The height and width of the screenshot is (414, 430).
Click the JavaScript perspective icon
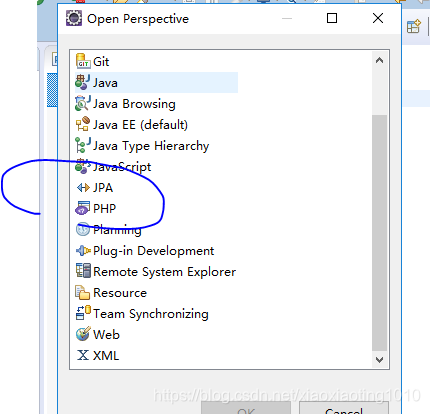pyautogui.click(x=83, y=166)
